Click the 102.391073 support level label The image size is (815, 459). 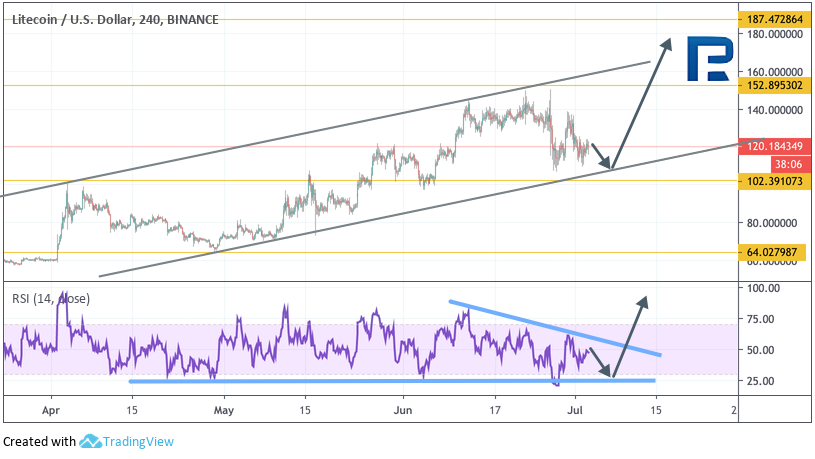[x=774, y=181]
